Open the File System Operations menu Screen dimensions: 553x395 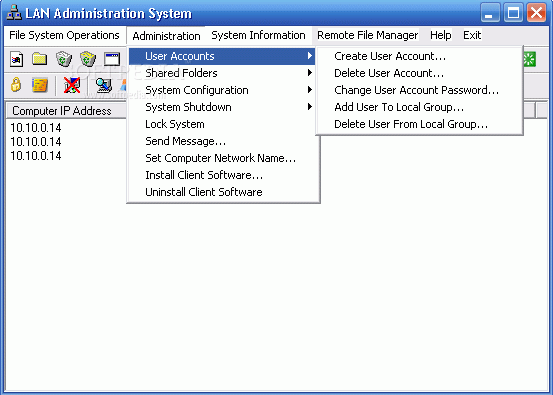pos(64,35)
